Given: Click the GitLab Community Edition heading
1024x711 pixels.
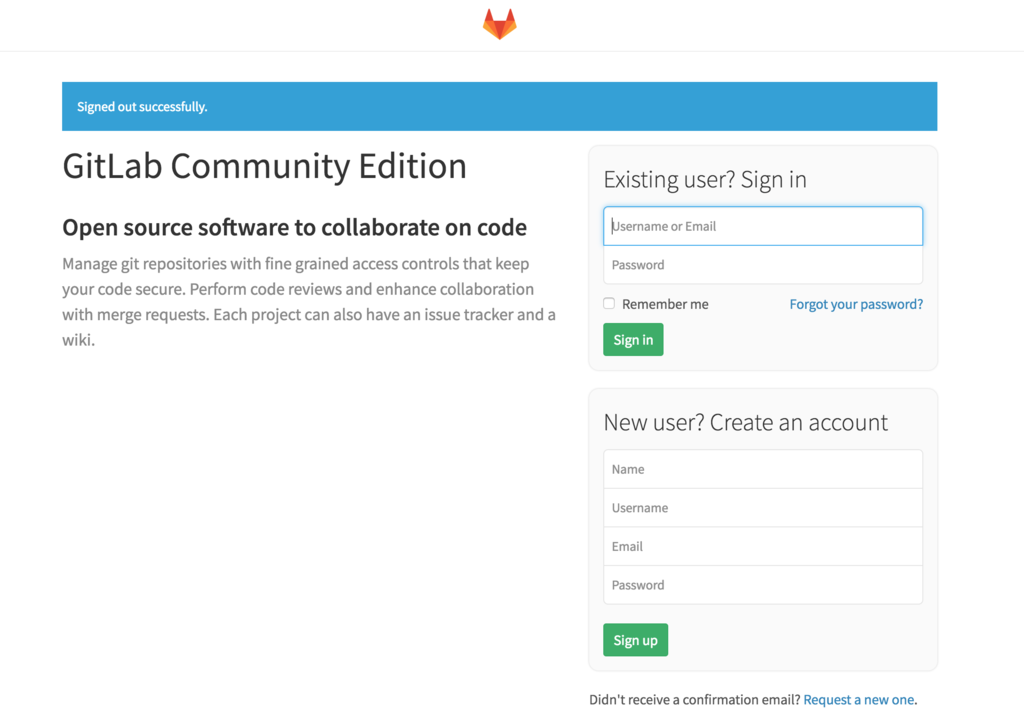Looking at the screenshot, I should coord(264,166).
